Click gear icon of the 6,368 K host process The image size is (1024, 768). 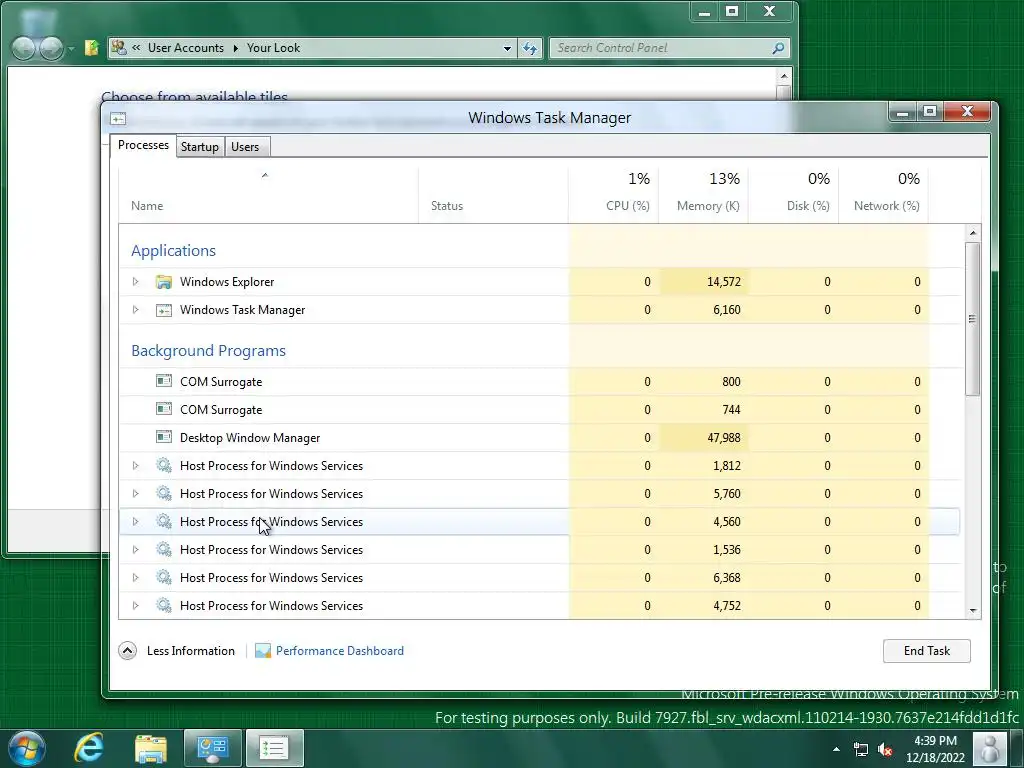(163, 577)
